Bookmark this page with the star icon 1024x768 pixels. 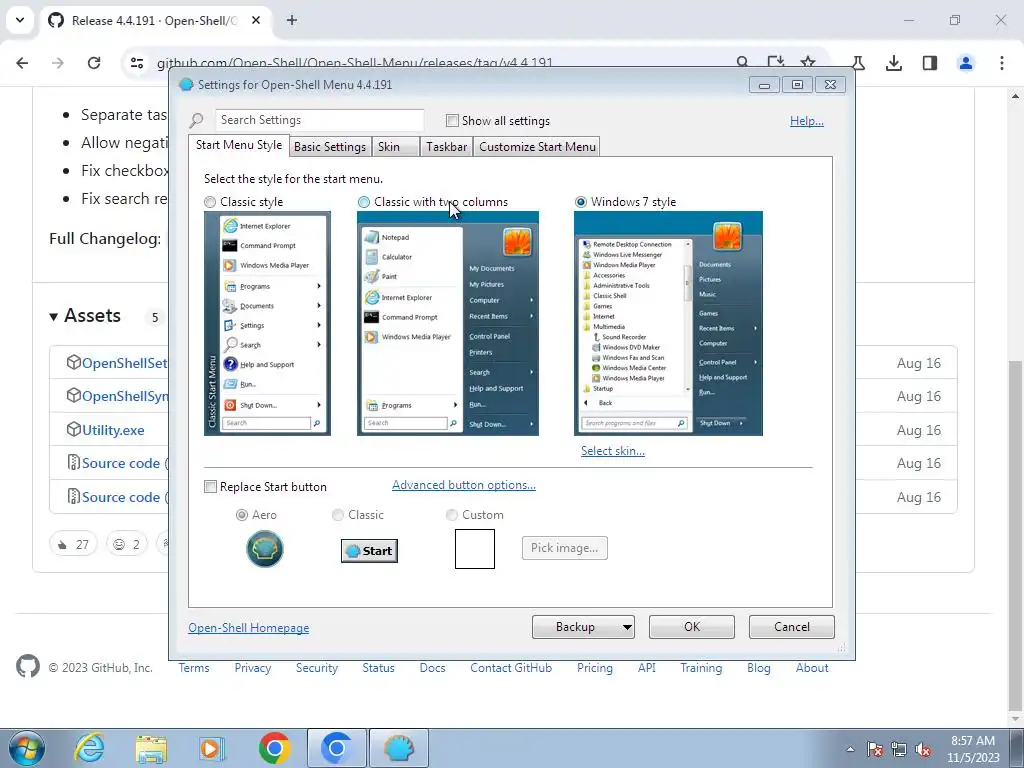click(x=808, y=62)
